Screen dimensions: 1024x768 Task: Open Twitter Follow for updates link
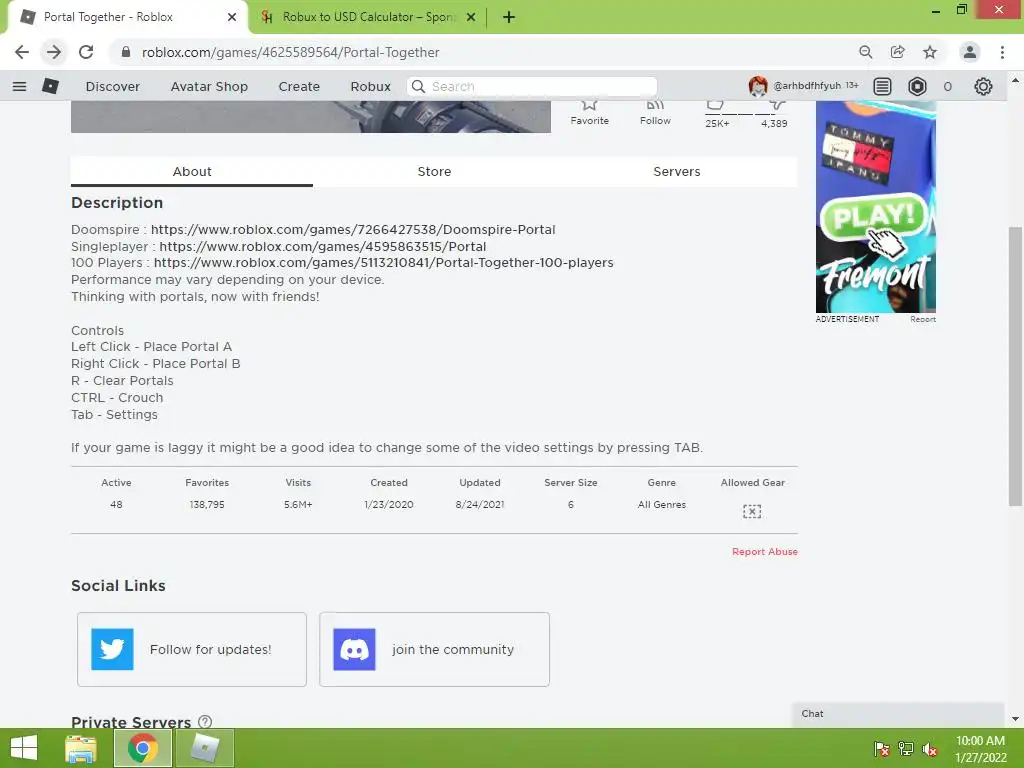[x=192, y=649]
